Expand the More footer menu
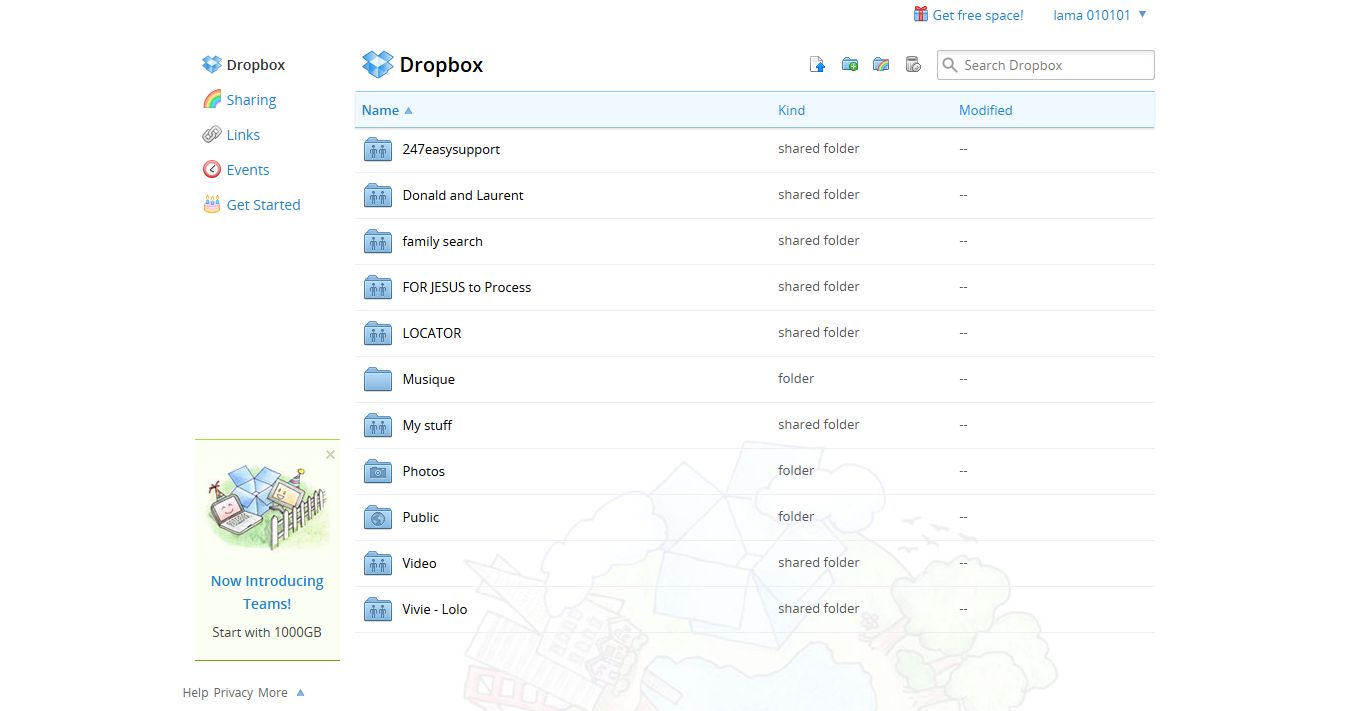 click(281, 692)
